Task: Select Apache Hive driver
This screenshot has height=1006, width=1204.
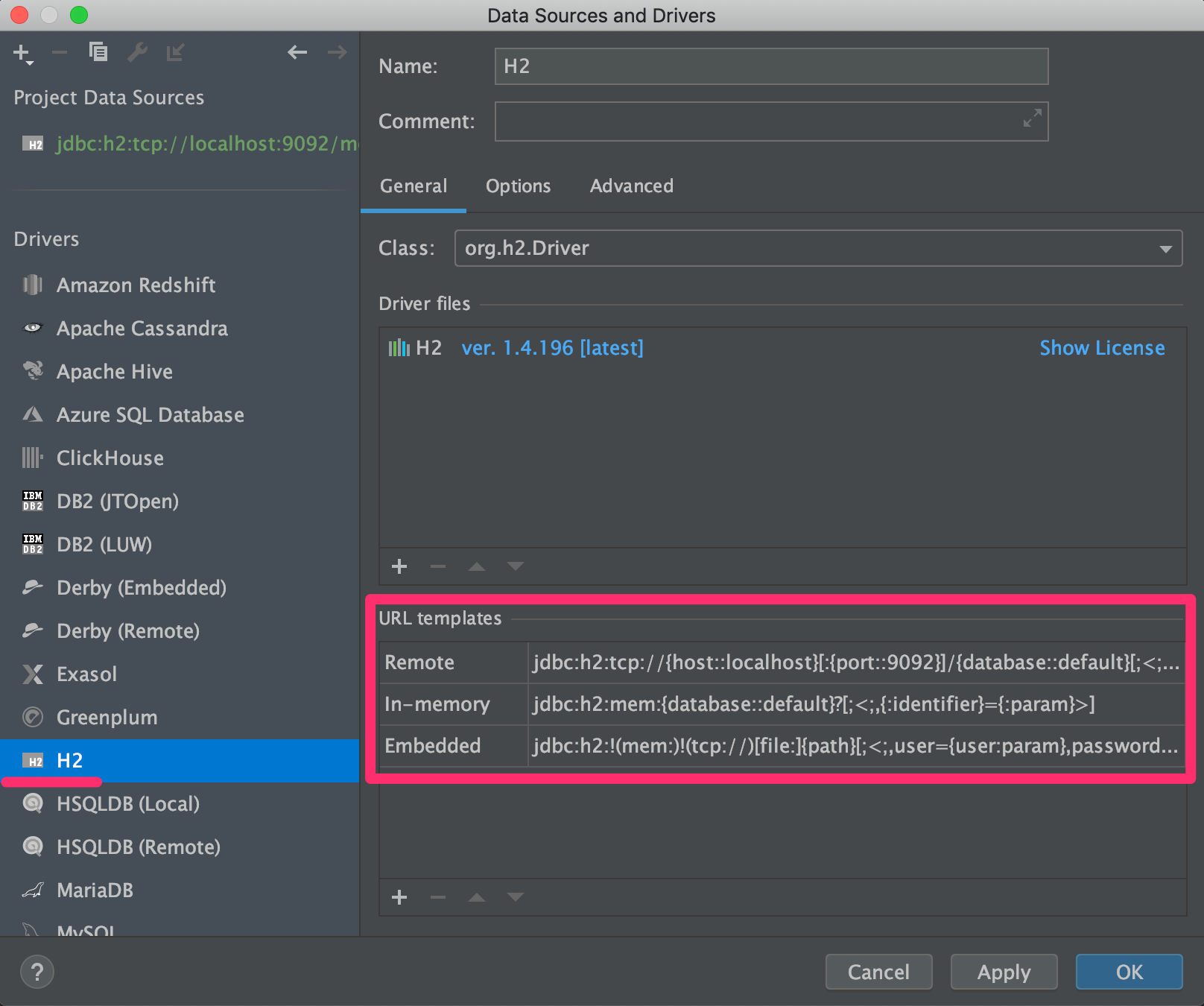Action: pos(180,372)
